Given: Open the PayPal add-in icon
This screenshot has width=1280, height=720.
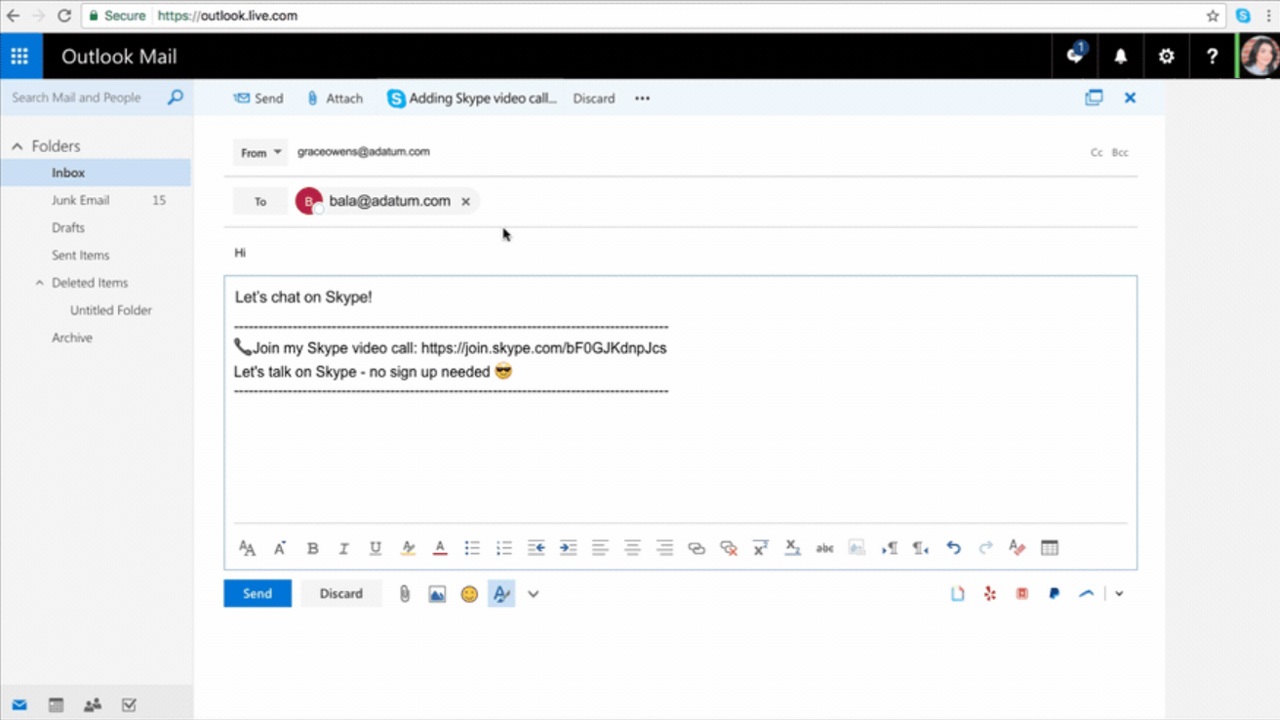Looking at the screenshot, I should 1053,593.
